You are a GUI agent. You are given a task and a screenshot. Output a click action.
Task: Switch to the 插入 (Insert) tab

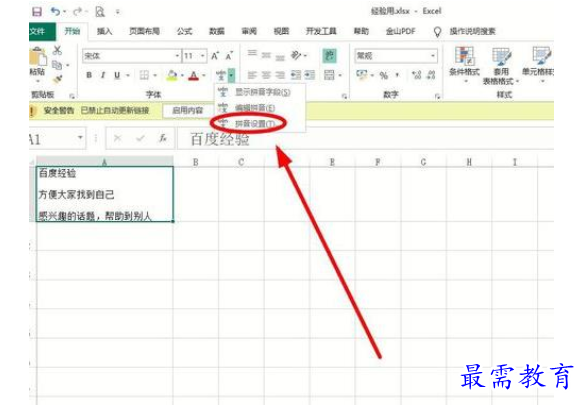pos(104,32)
